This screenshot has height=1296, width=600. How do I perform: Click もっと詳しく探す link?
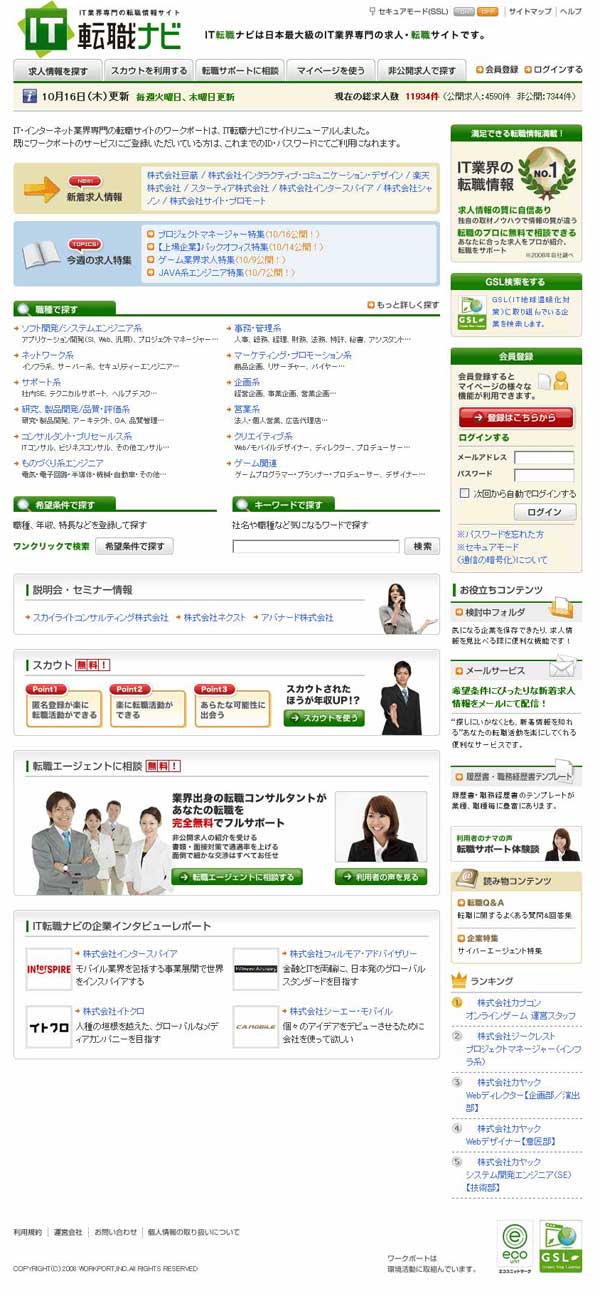403,305
